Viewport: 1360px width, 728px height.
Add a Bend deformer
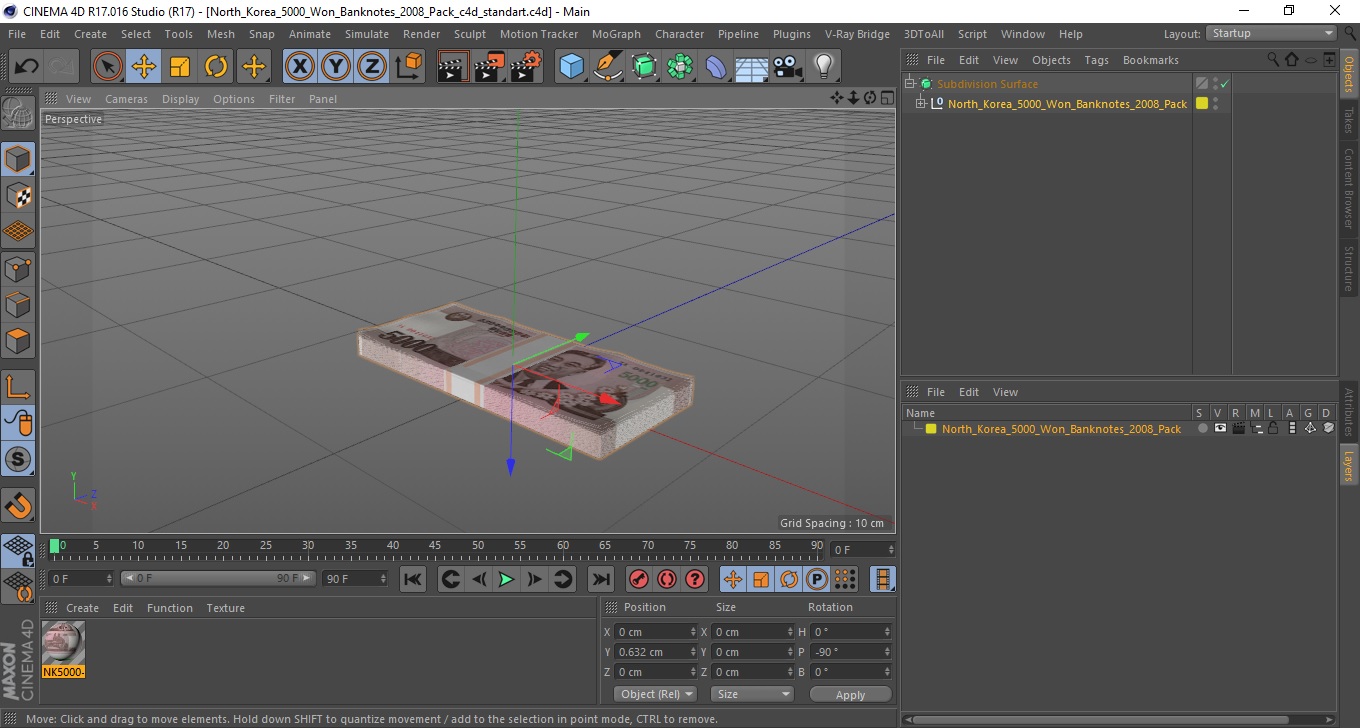tap(716, 67)
